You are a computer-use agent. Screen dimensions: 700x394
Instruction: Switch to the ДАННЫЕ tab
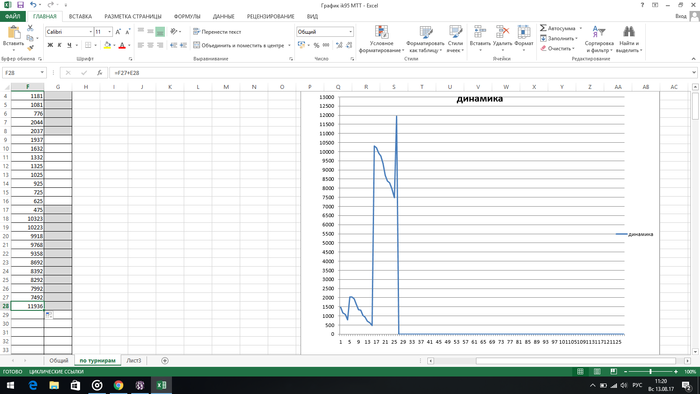click(223, 17)
